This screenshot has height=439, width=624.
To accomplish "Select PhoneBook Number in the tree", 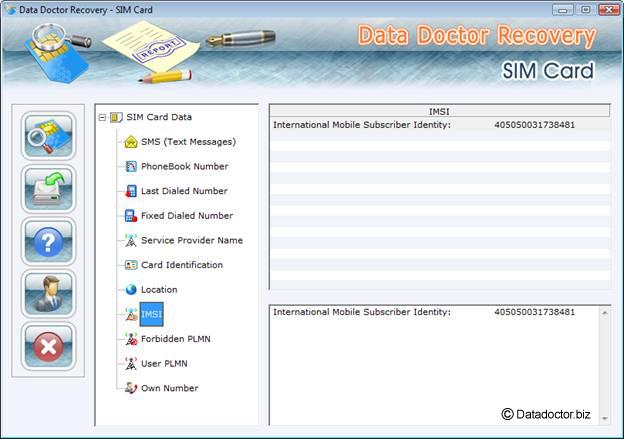I will click(x=185, y=166).
